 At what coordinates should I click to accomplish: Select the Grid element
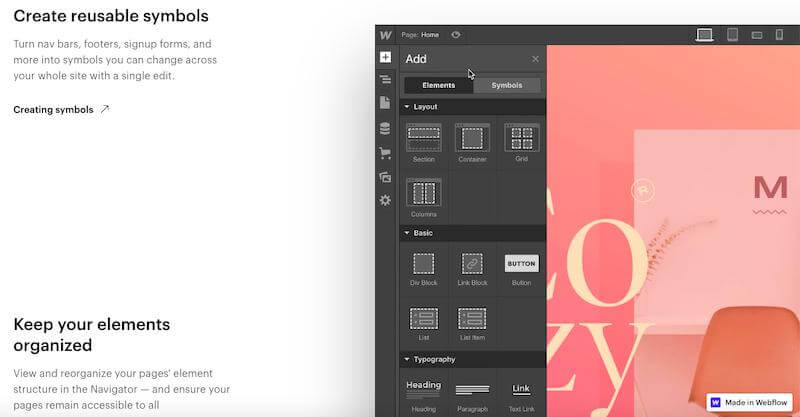pos(521,142)
